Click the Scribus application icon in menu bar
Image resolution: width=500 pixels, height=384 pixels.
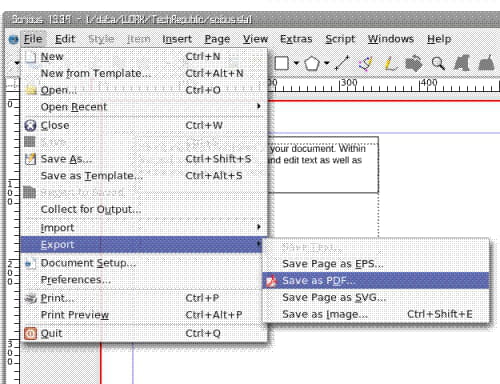[x=13, y=39]
